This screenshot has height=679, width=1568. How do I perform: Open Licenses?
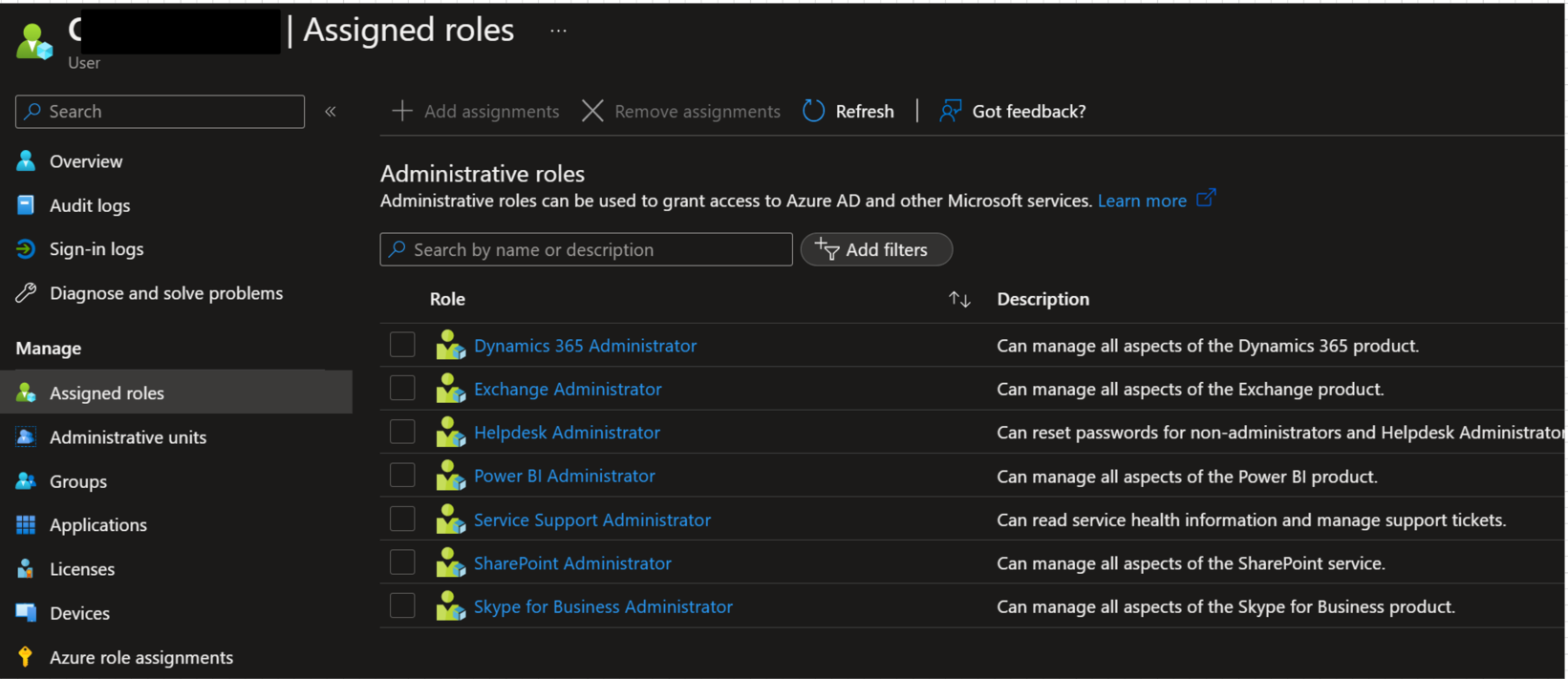click(82, 569)
